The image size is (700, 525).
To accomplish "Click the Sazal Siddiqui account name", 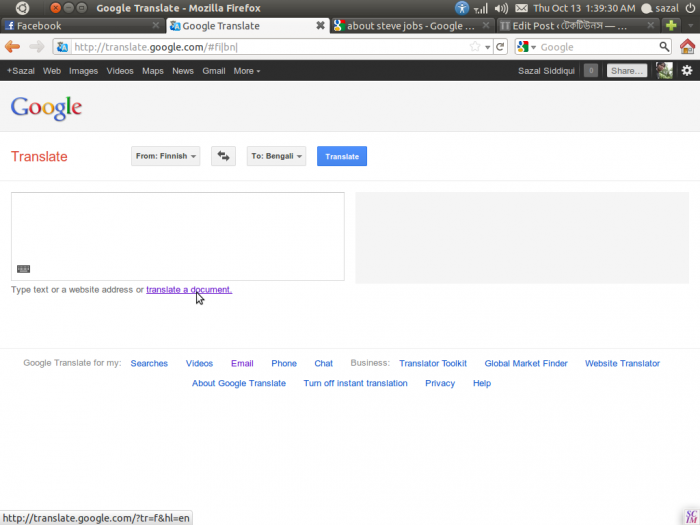I will (546, 71).
